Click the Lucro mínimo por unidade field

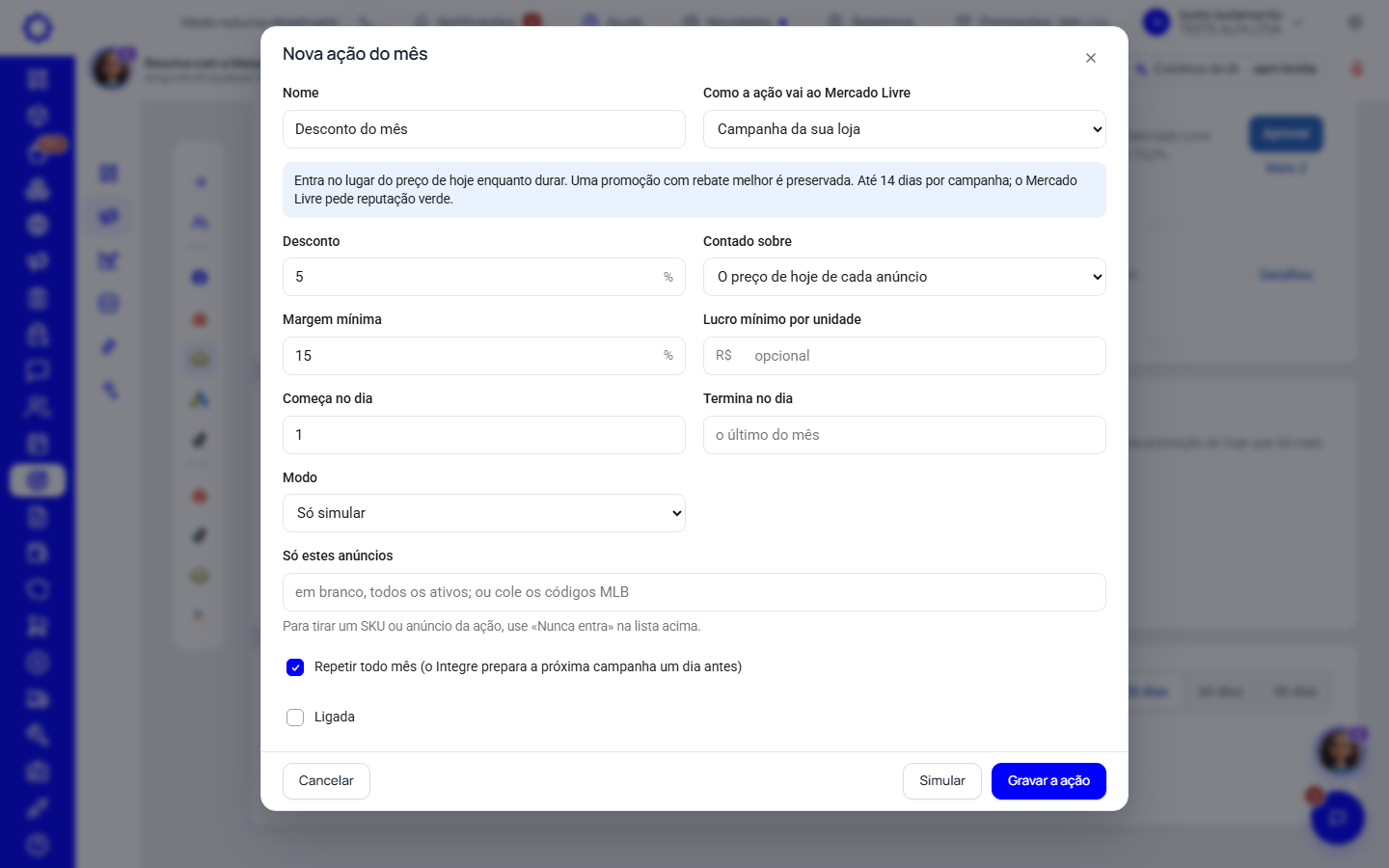(905, 356)
